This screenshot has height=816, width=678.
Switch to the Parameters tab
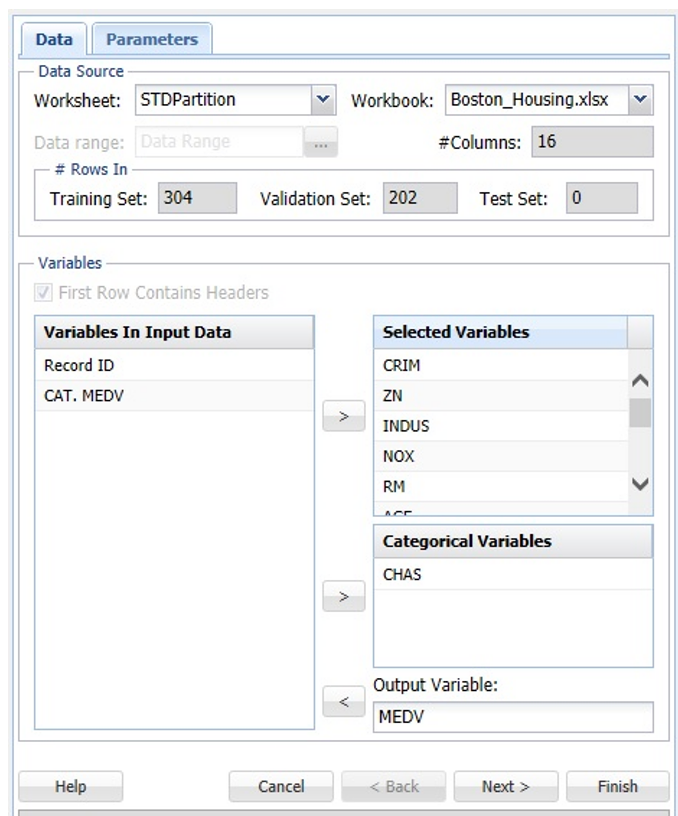coord(152,40)
